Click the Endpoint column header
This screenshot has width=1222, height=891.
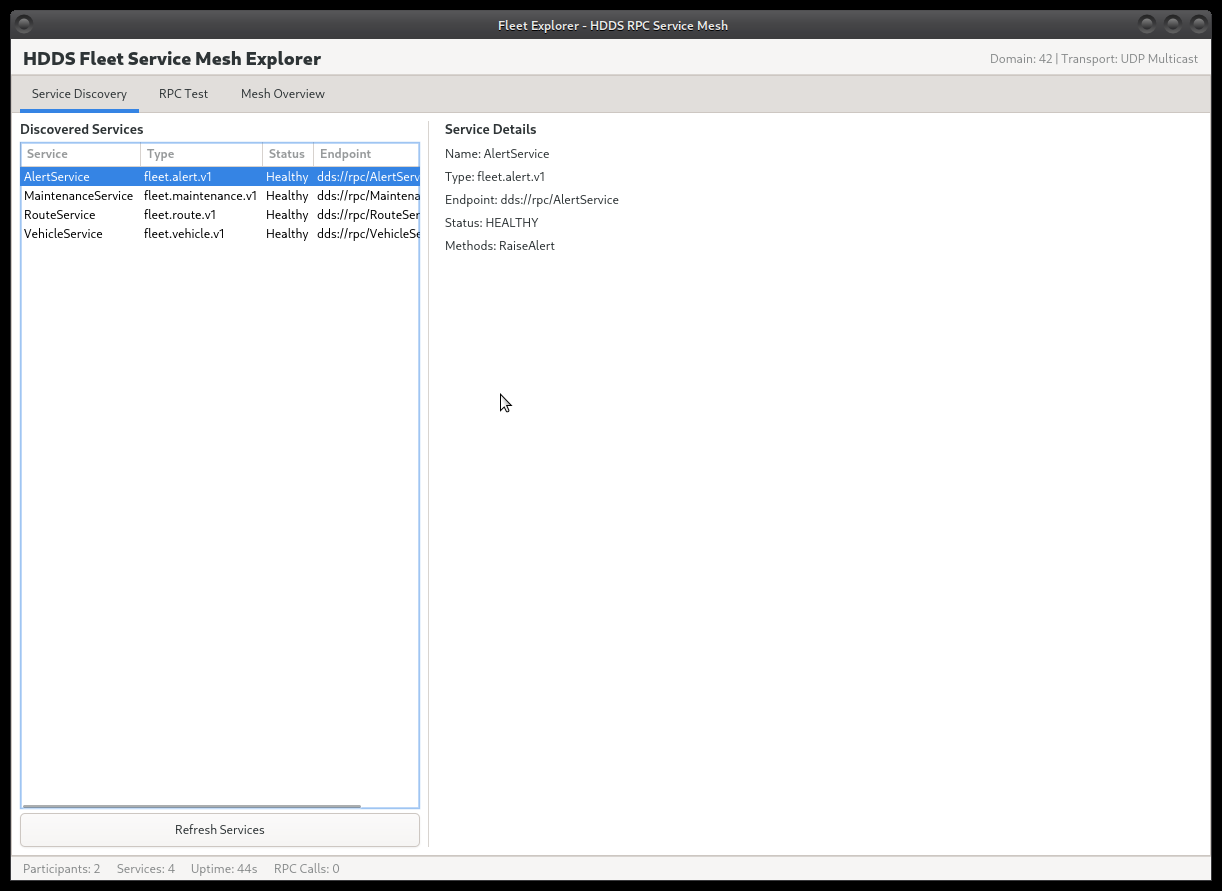point(365,154)
